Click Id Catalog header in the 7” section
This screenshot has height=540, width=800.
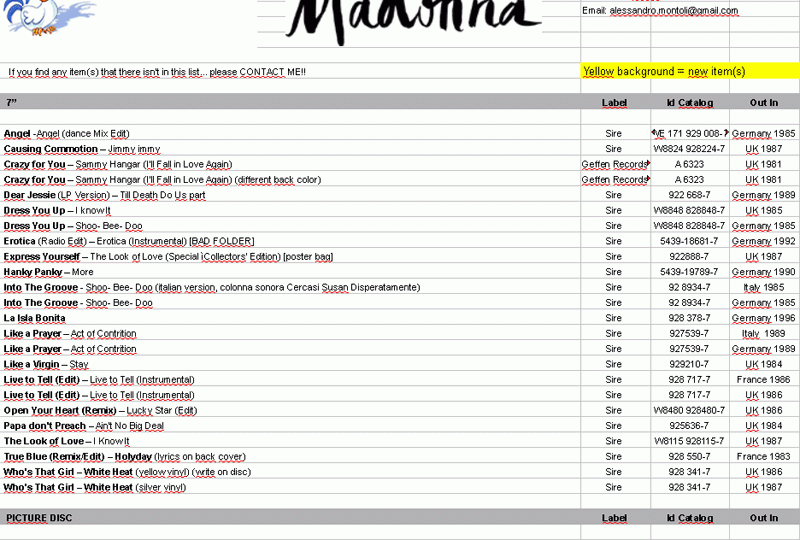(690, 103)
